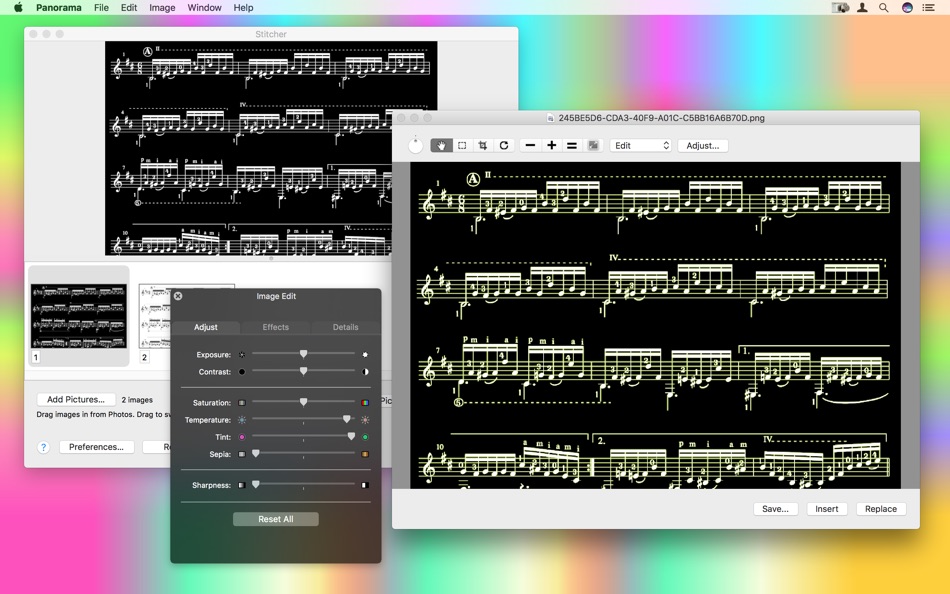
Task: Click the high exposure bright sun icon
Action: (365, 355)
